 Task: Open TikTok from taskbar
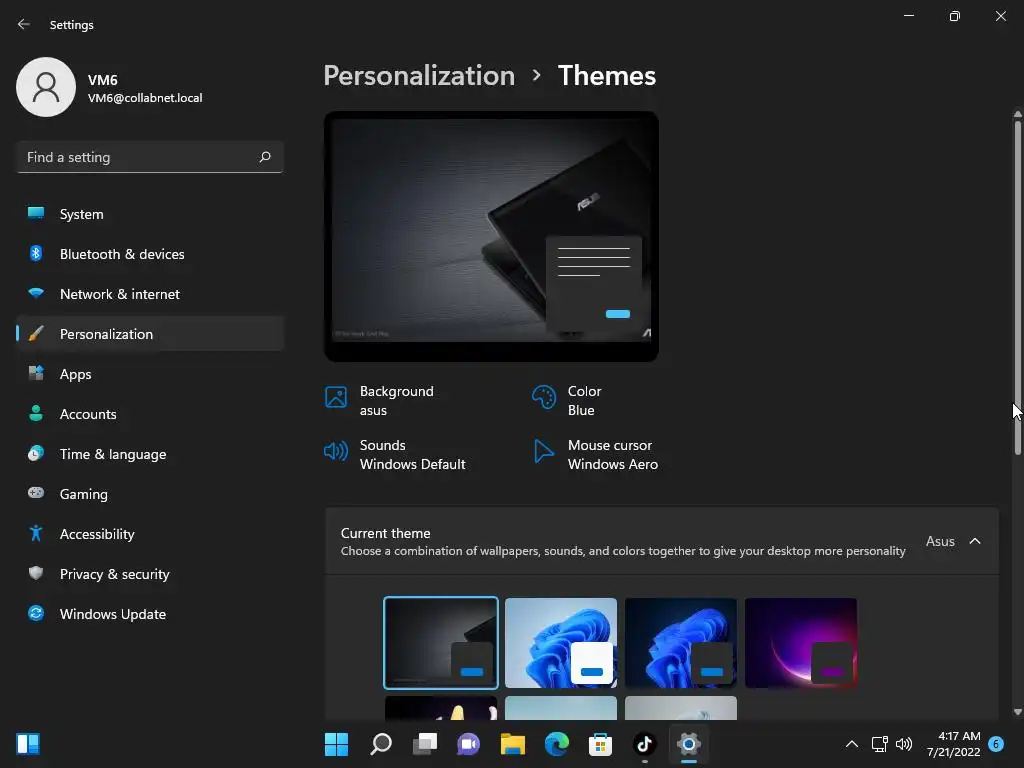coord(645,744)
